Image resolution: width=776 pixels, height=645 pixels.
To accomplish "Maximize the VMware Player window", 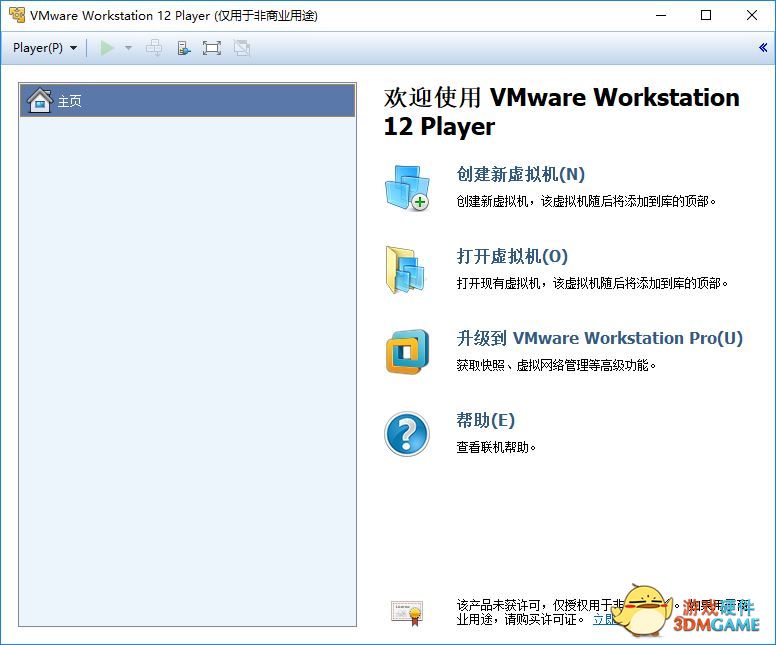I will [706, 15].
